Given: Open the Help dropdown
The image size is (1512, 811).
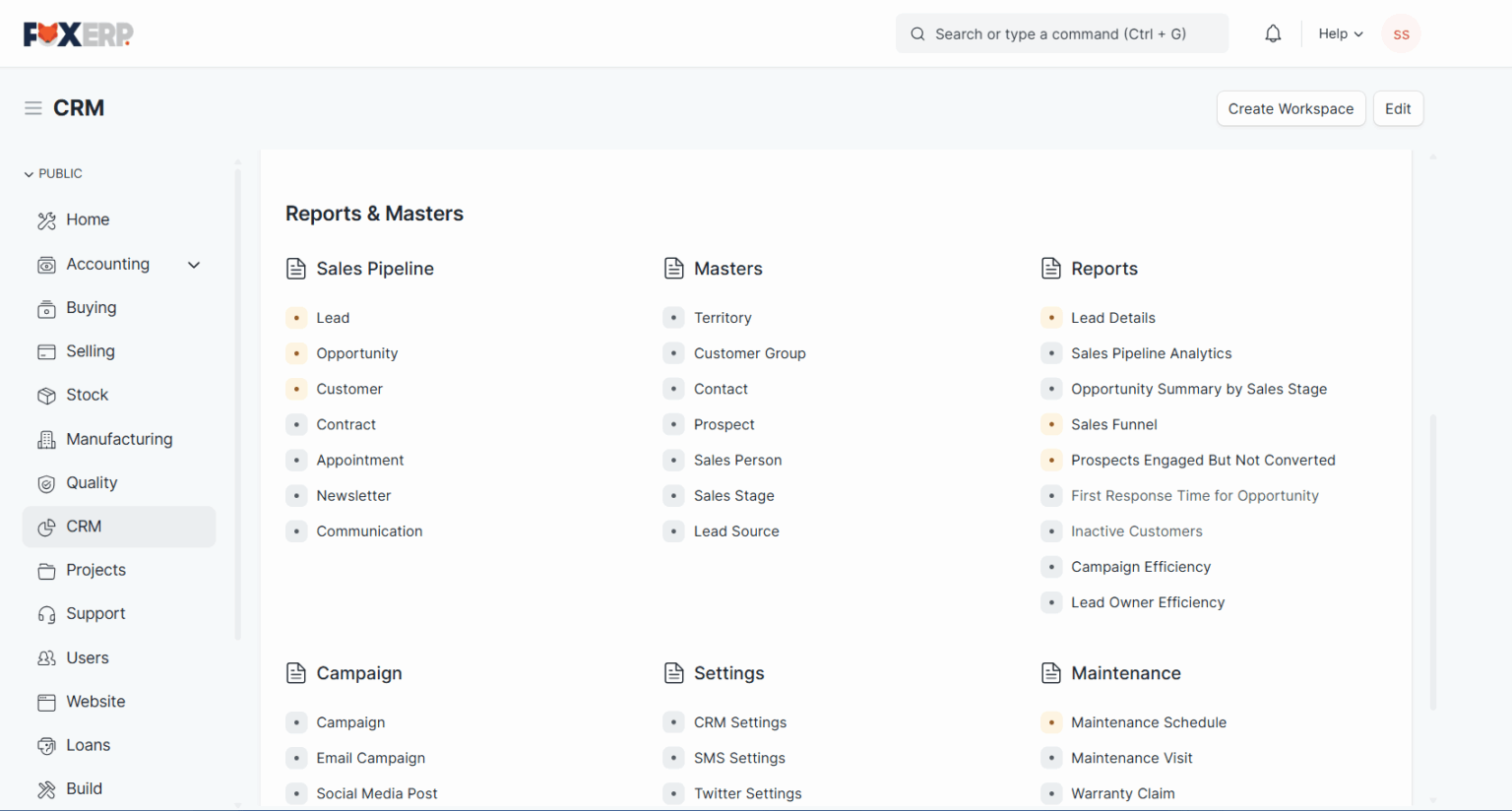Looking at the screenshot, I should pyautogui.click(x=1339, y=32).
